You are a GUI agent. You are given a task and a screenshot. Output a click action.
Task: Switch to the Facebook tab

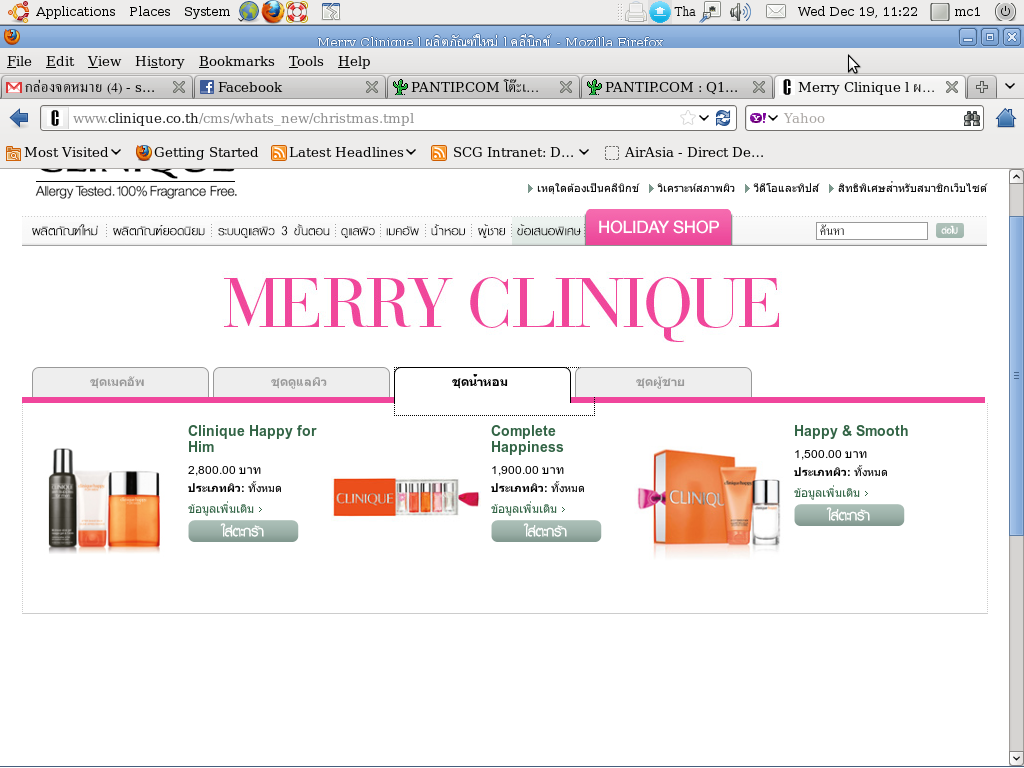point(289,87)
